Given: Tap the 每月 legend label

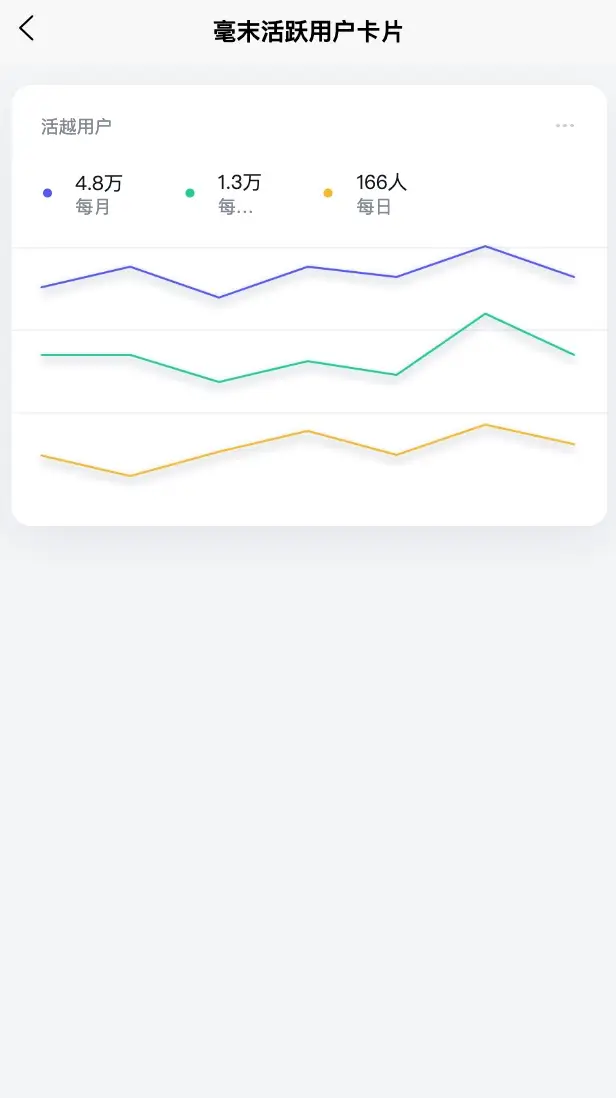Looking at the screenshot, I should pos(93,208).
